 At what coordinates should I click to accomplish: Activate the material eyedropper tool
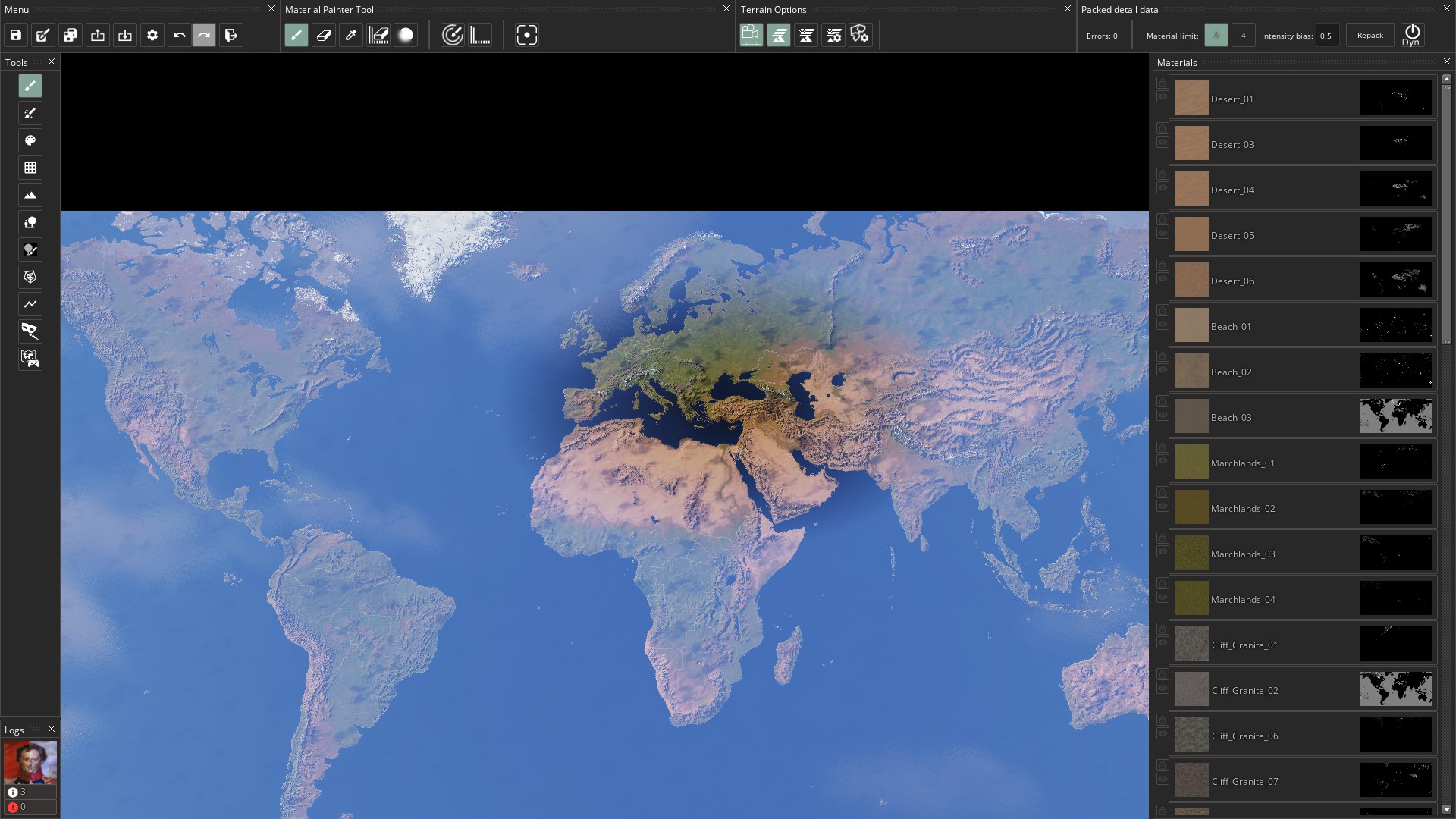(351, 35)
